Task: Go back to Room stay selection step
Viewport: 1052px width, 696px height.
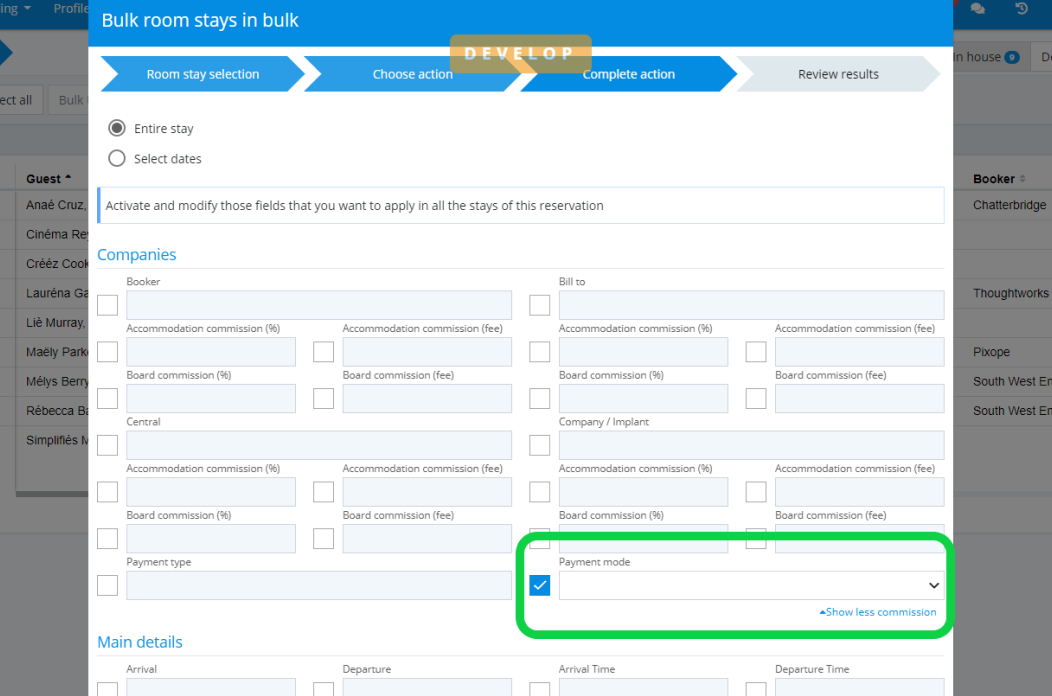Action: coord(202,74)
